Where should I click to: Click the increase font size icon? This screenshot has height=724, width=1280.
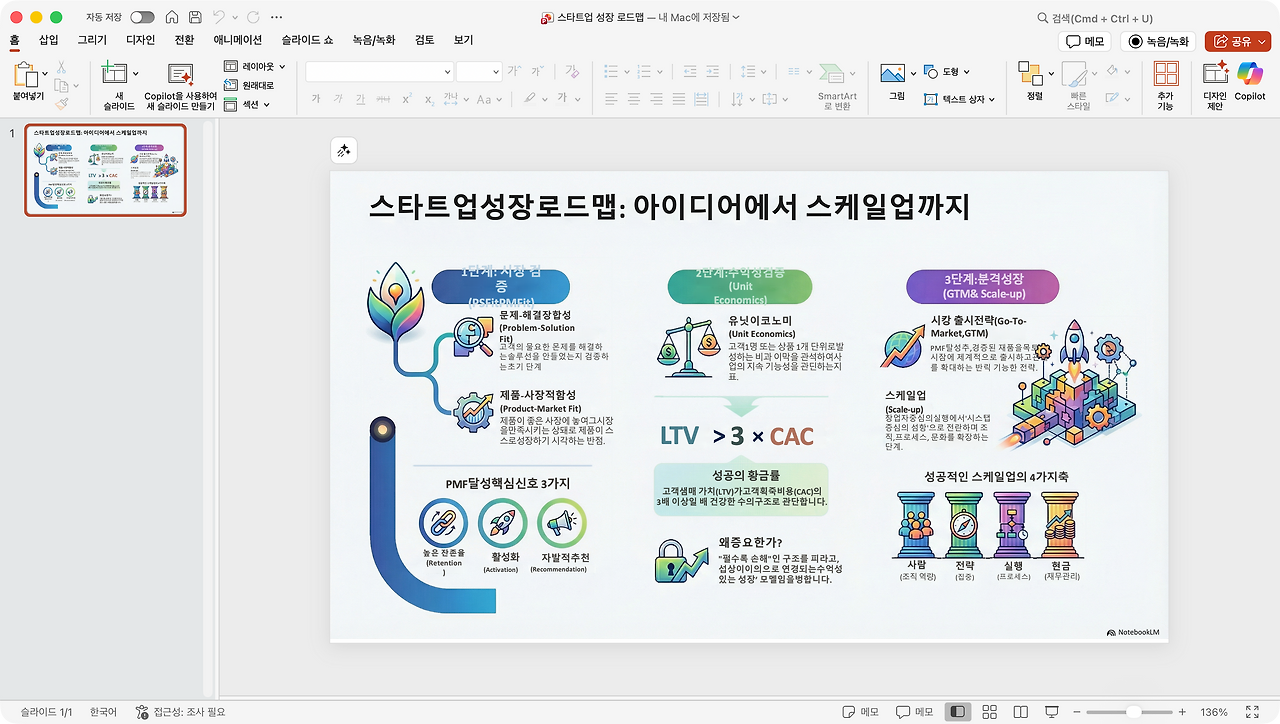coord(514,71)
